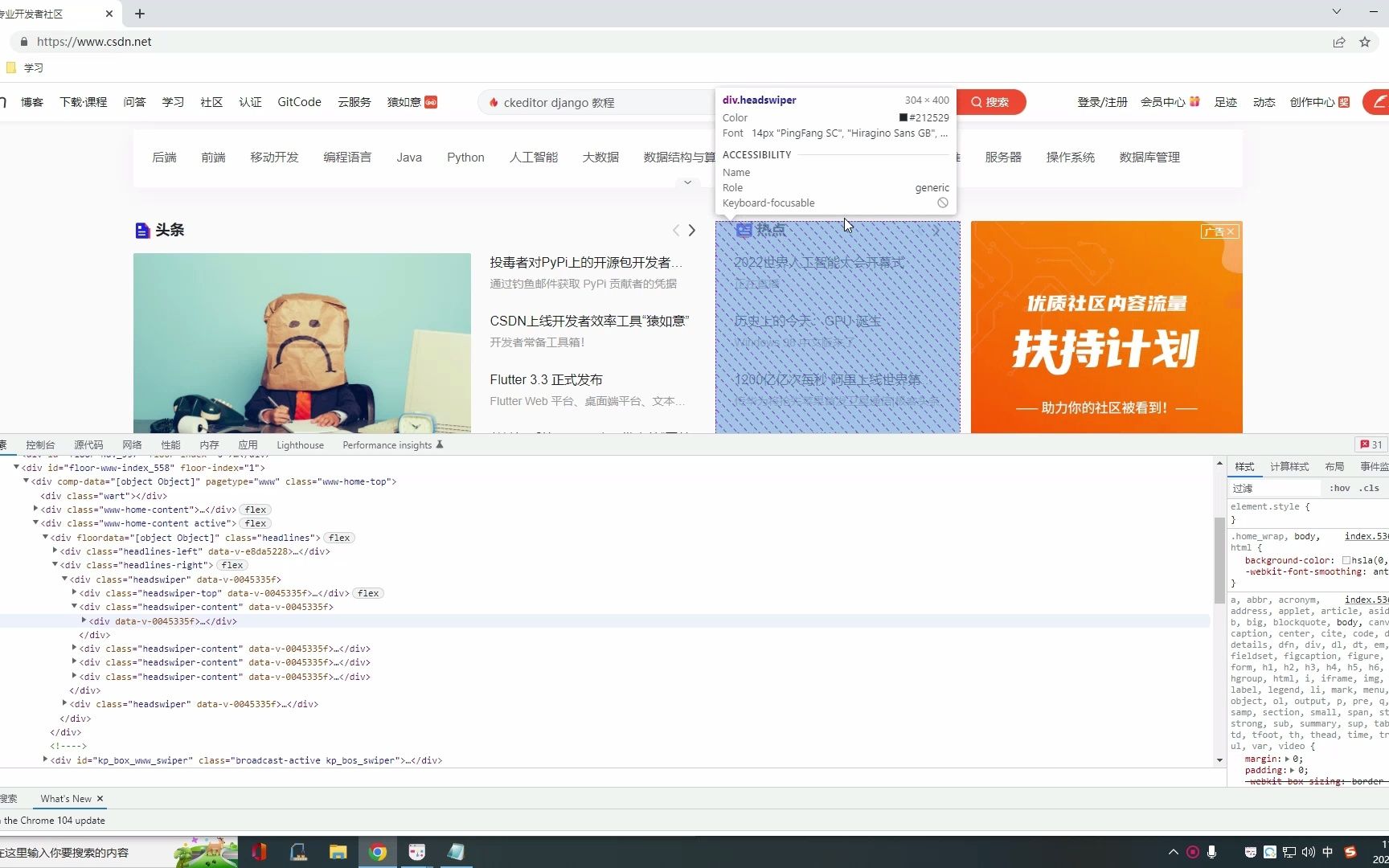Open the Flutter 3.3 正式发布 headline
This screenshot has height=868, width=1389.
pyautogui.click(x=546, y=379)
